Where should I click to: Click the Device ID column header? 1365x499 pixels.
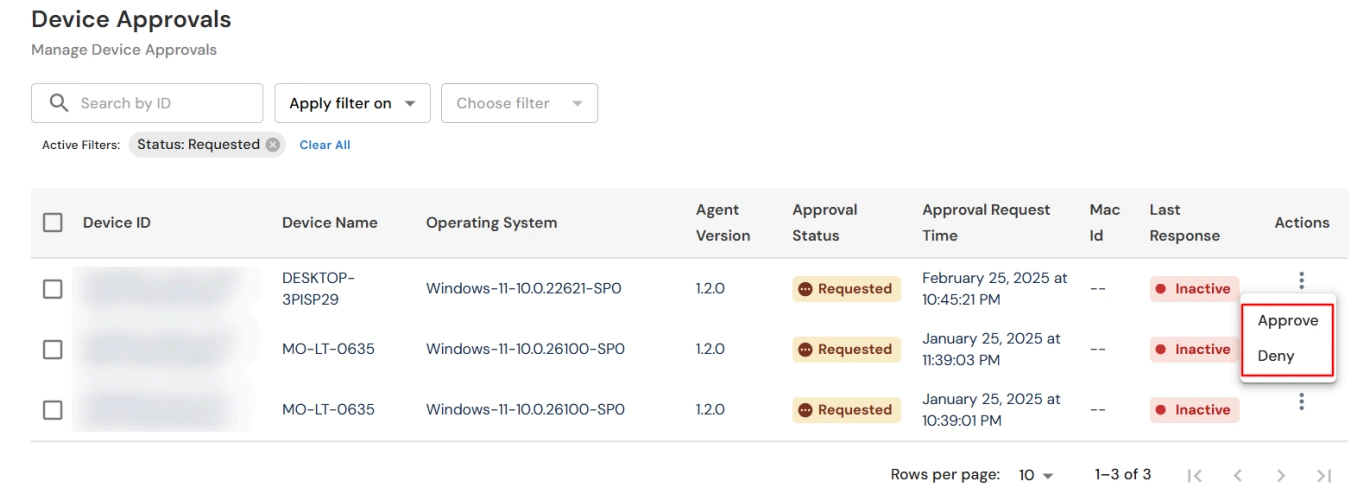point(117,223)
